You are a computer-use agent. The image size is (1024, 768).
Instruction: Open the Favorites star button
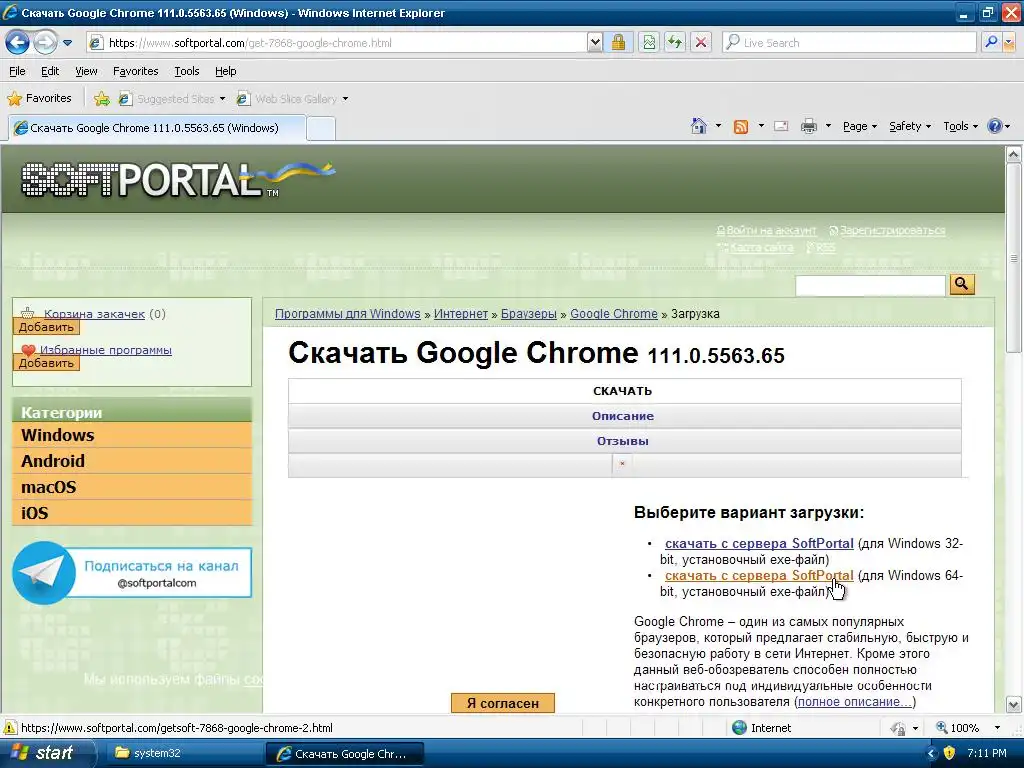(x=39, y=99)
